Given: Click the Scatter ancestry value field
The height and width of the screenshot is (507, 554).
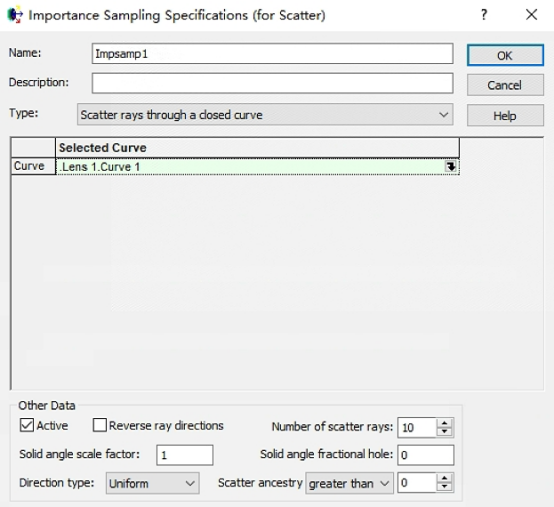Looking at the screenshot, I should click(x=417, y=483).
